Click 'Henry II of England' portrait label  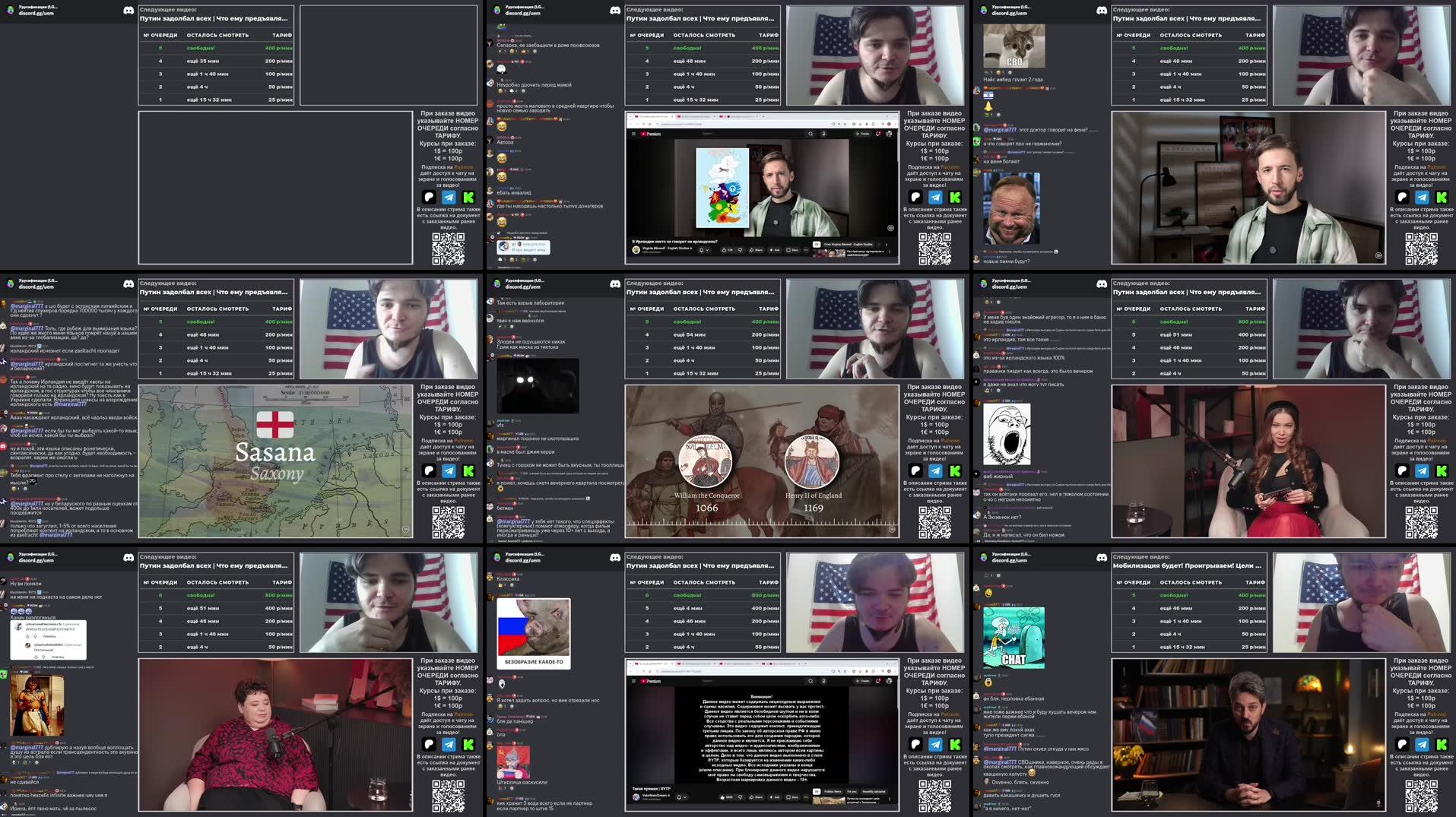[814, 496]
